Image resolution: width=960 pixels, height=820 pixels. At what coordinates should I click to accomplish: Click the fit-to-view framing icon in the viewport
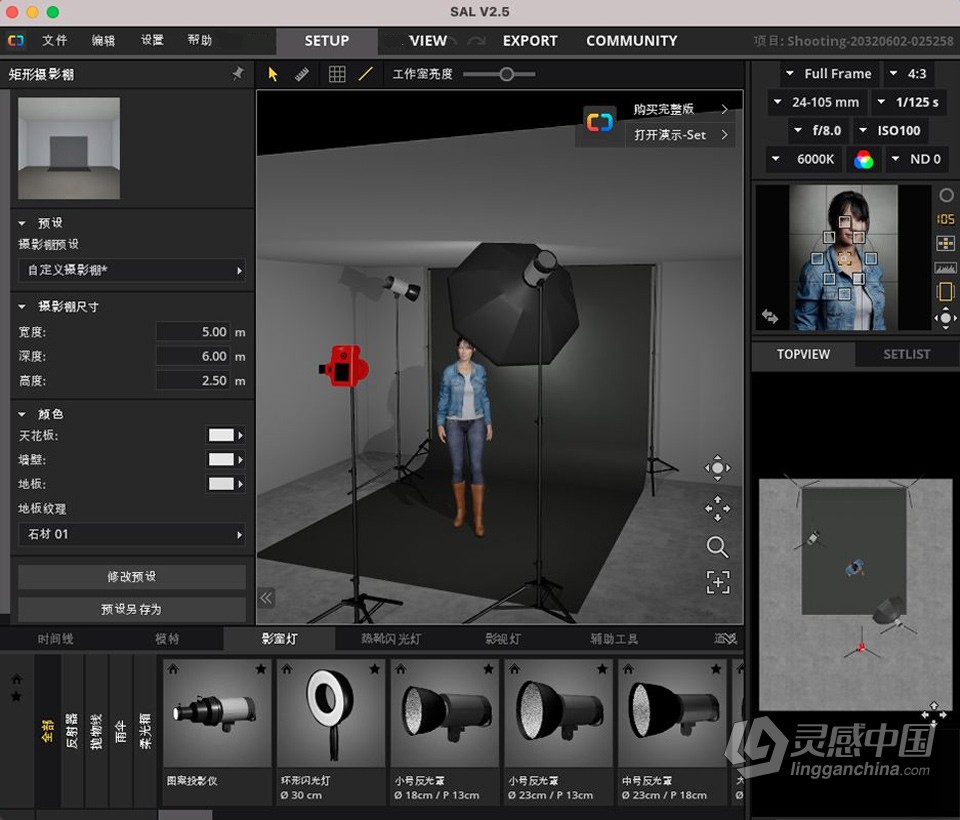[718, 582]
